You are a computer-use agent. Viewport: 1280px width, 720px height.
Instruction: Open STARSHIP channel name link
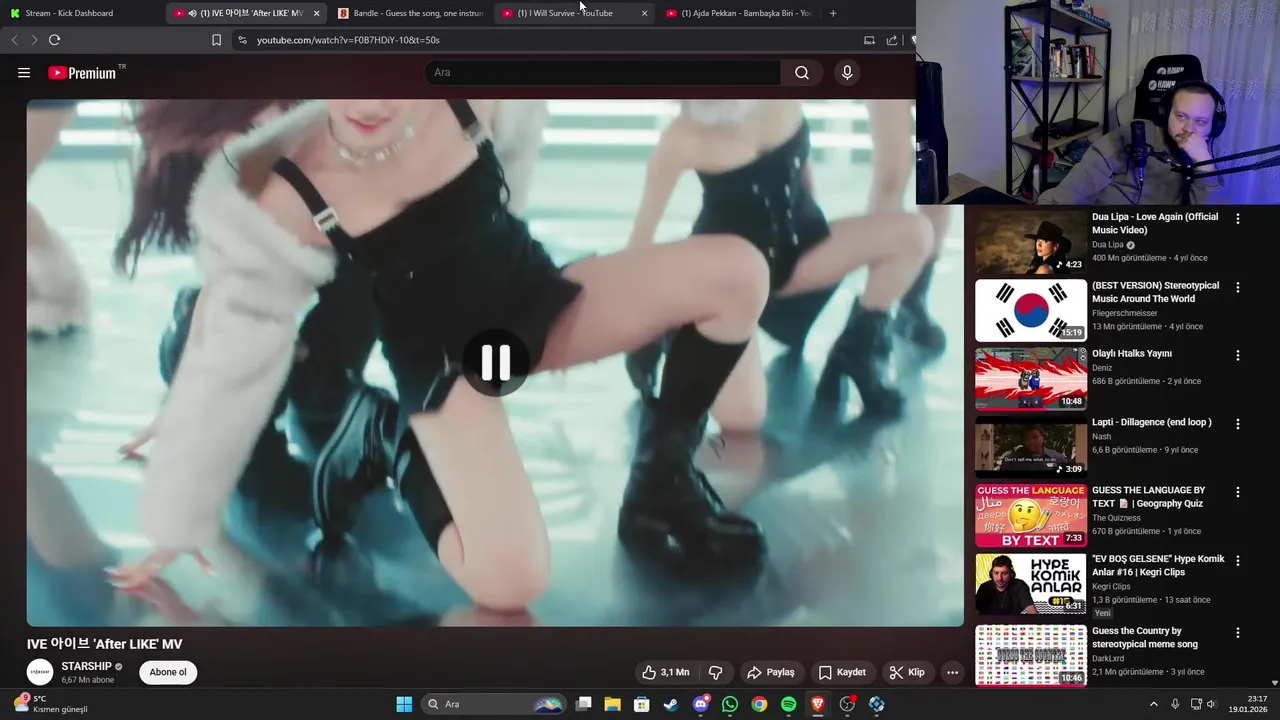click(x=87, y=666)
